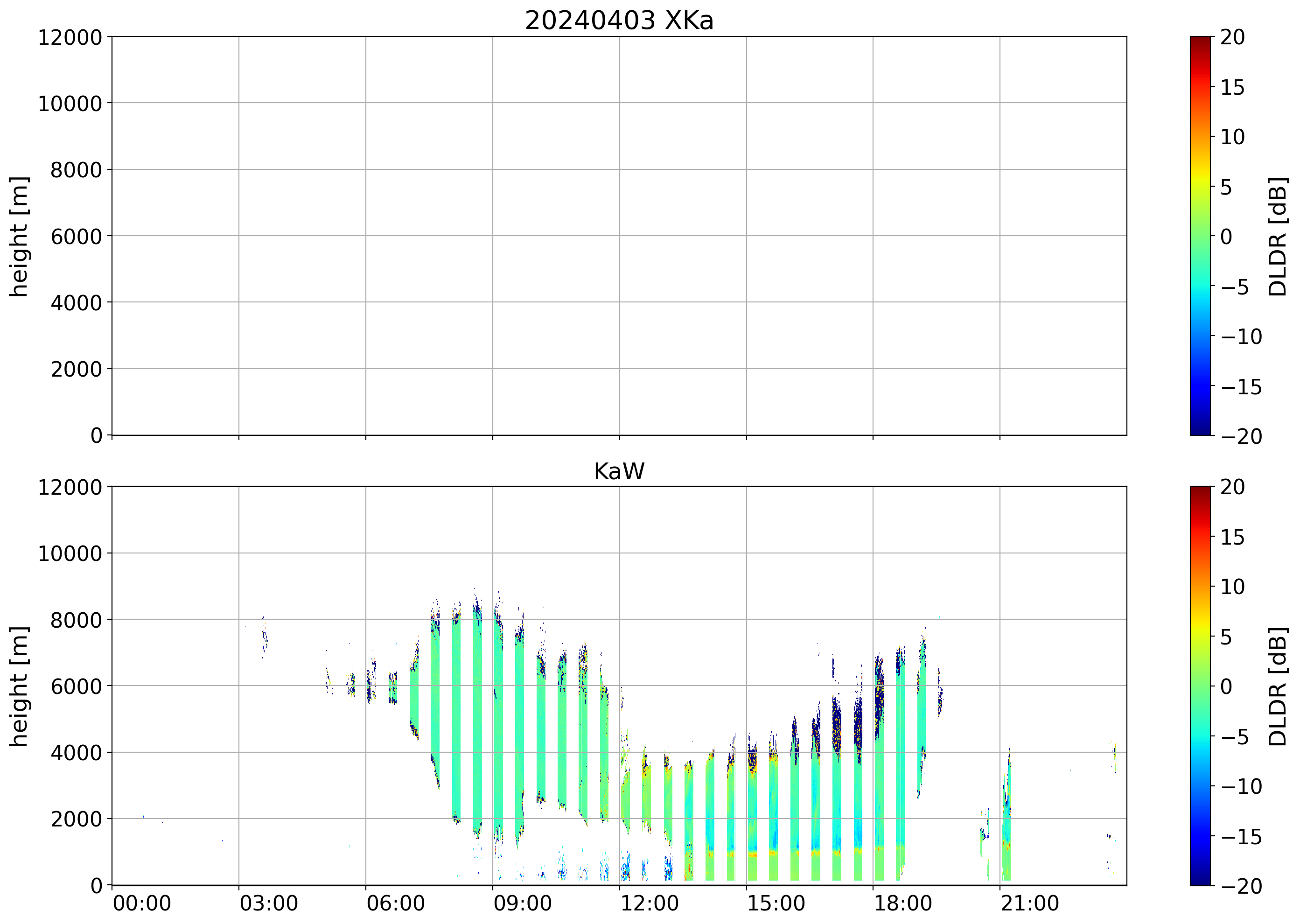Image resolution: width=1300 pixels, height=924 pixels.
Task: Click the 03:00 time axis label
Action: tap(268, 903)
